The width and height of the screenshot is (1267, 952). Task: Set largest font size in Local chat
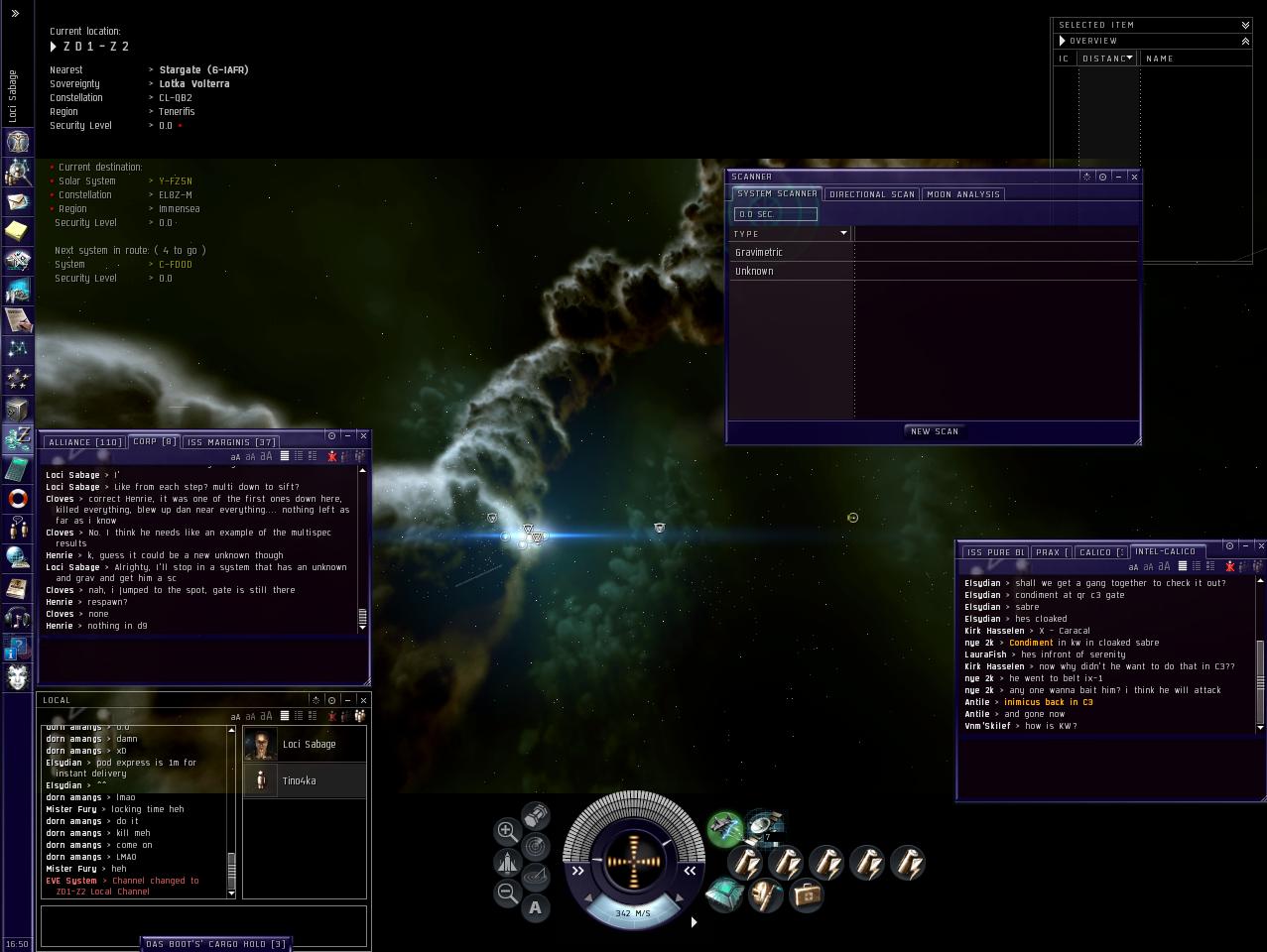tap(266, 716)
